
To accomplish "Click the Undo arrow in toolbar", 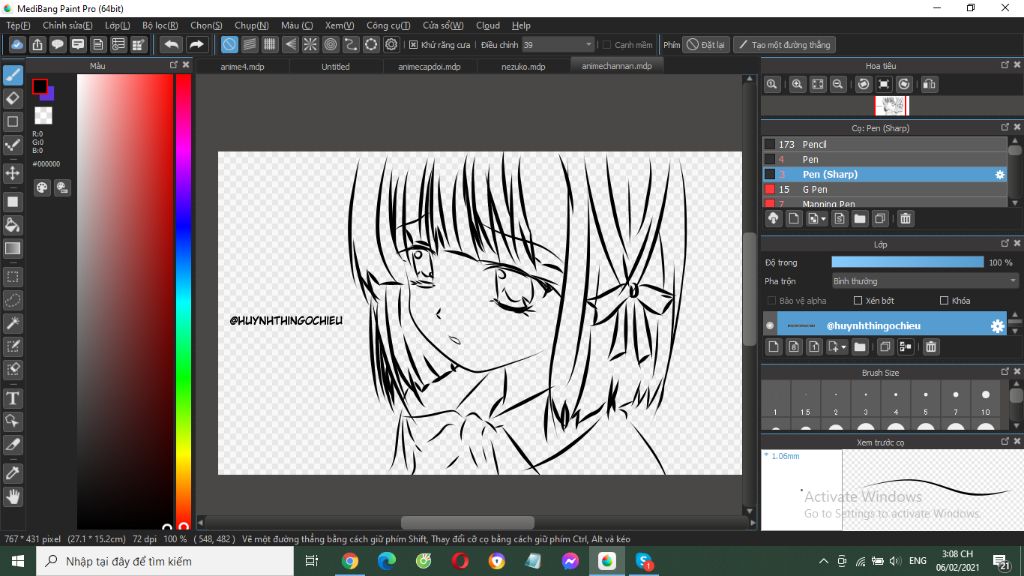I will (171, 44).
